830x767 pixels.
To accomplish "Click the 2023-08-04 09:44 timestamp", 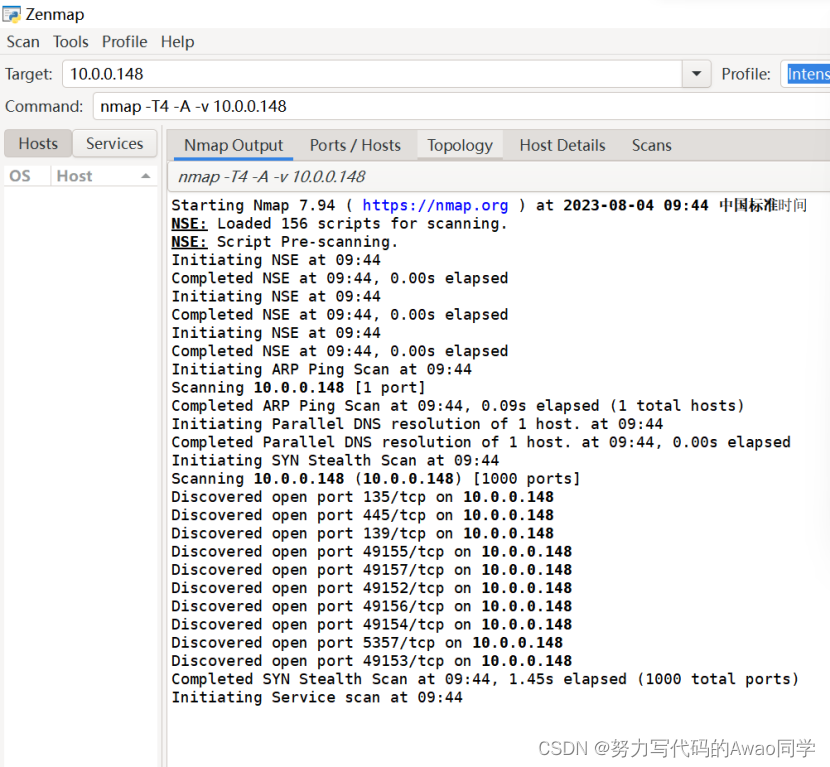I will (635, 205).
